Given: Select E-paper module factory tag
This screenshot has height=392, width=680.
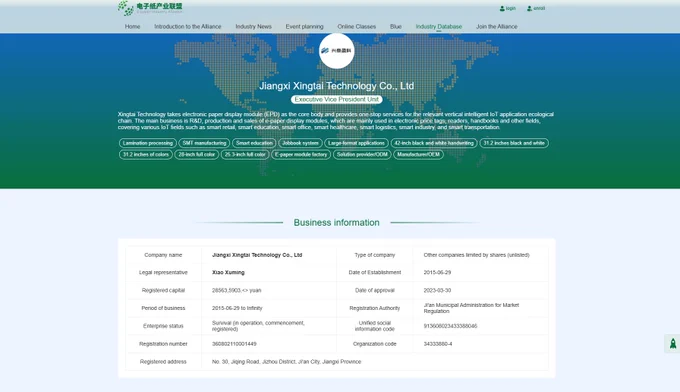Looking at the screenshot, I should [301, 154].
